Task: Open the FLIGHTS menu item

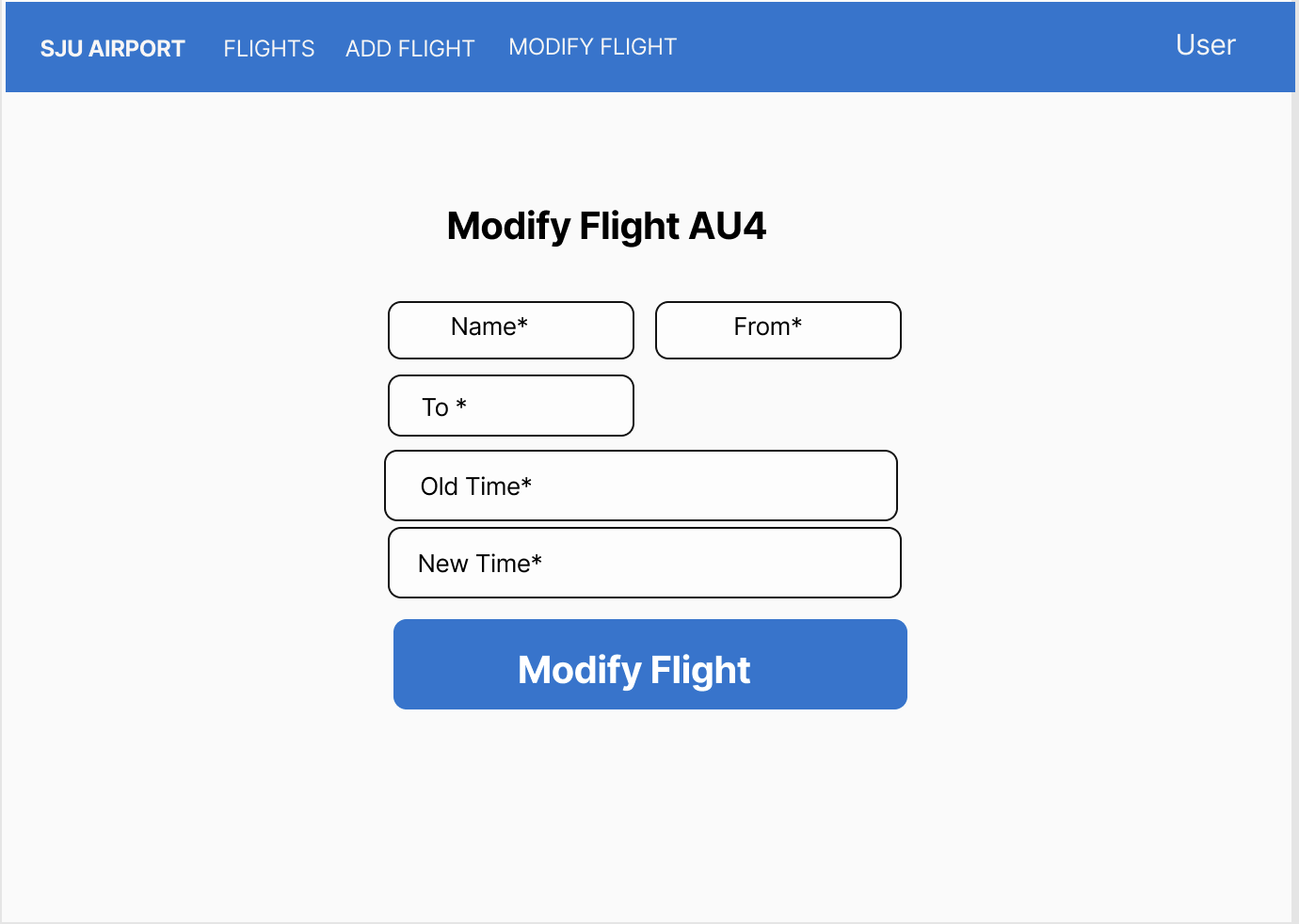Action: (268, 48)
